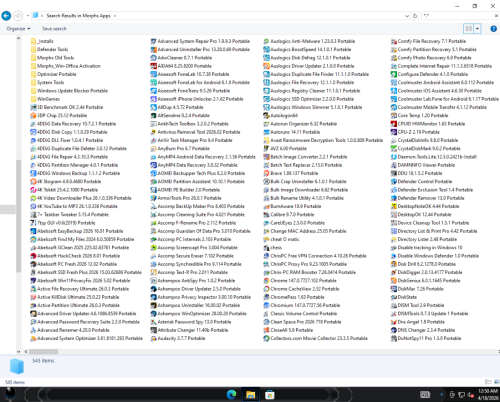Select the 3DP Chip 25.12 Portable icon
Viewport: 500px width, 402px height.
click(x=33, y=115)
